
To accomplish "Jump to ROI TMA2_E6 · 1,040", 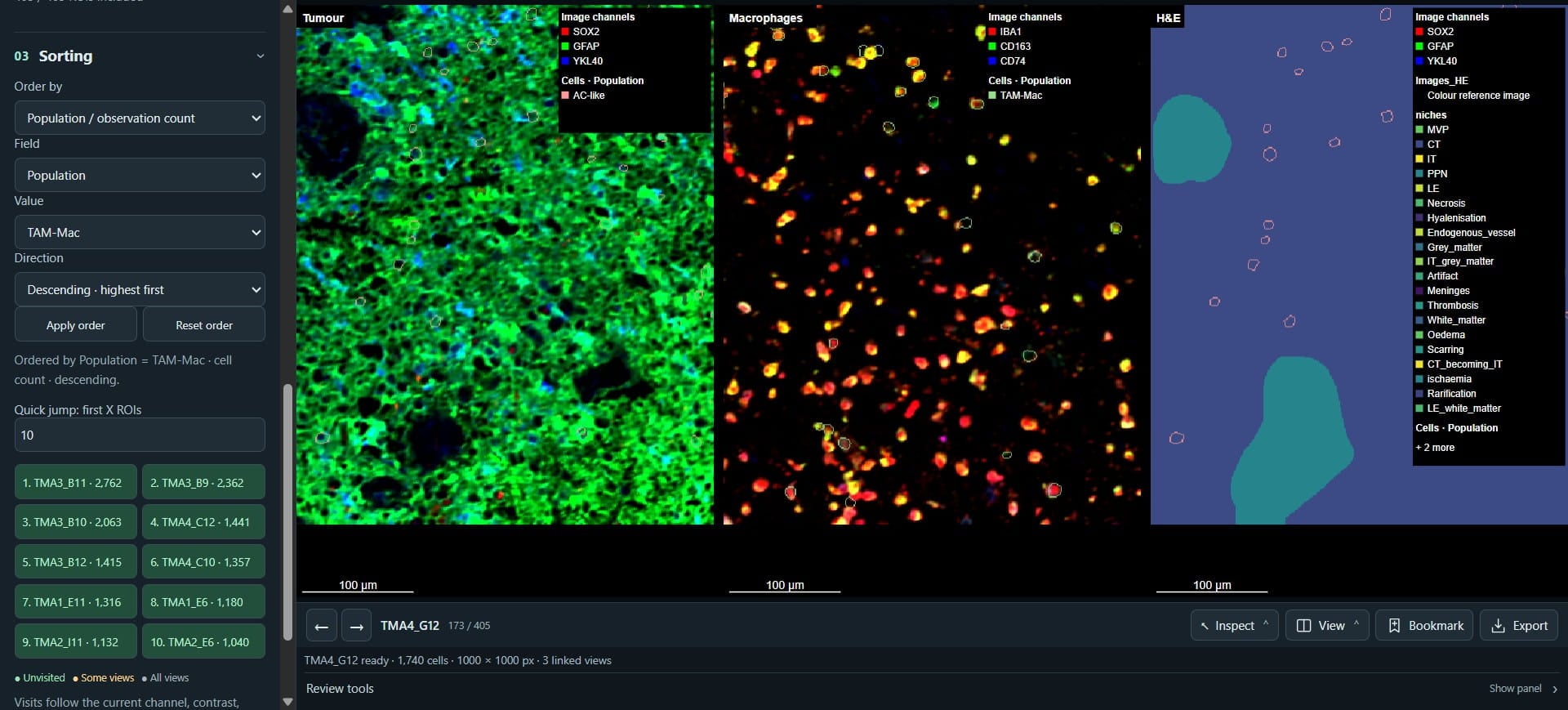I will (x=204, y=642).
